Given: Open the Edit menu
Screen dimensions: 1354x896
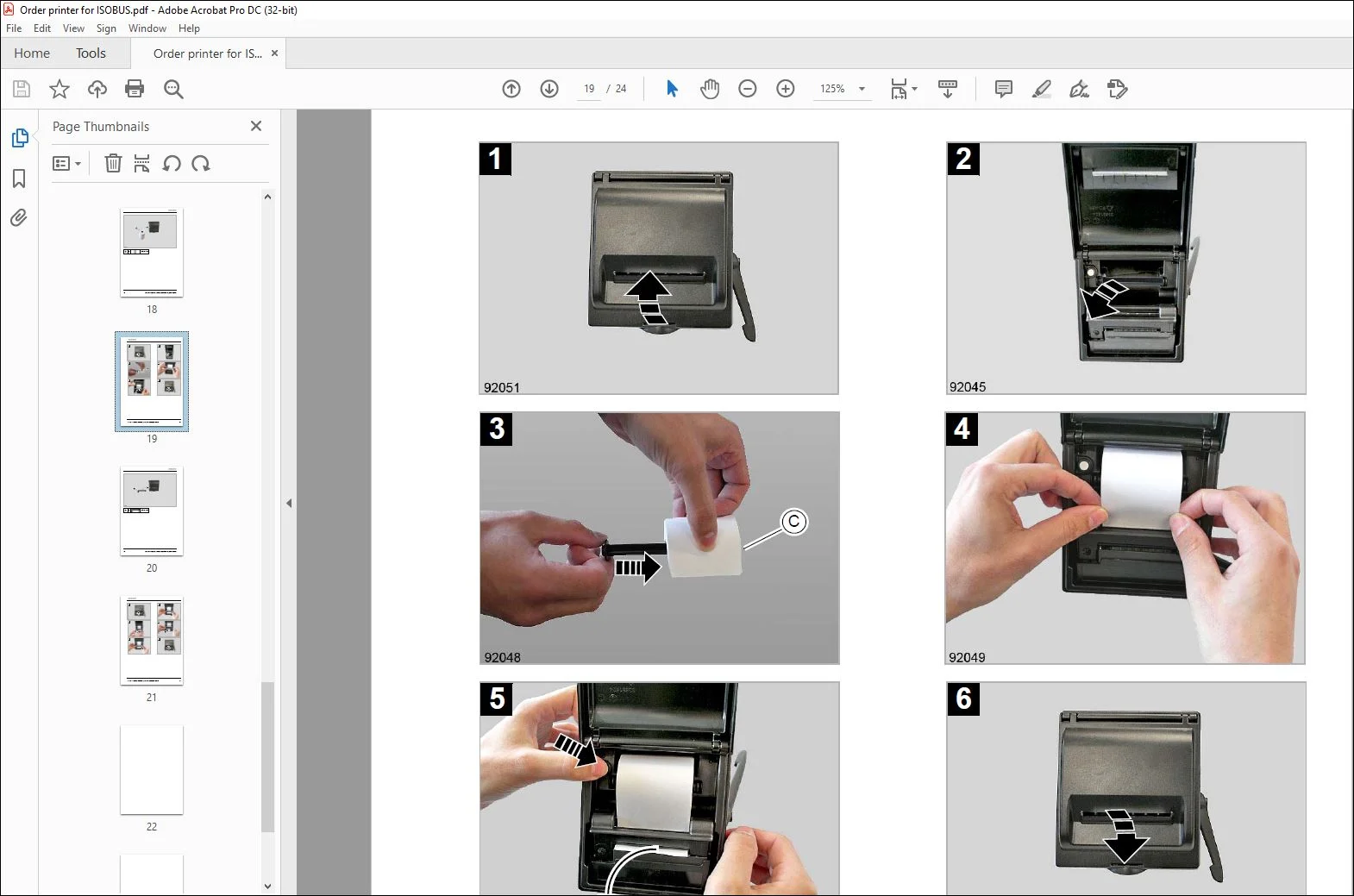Looking at the screenshot, I should pos(42,28).
